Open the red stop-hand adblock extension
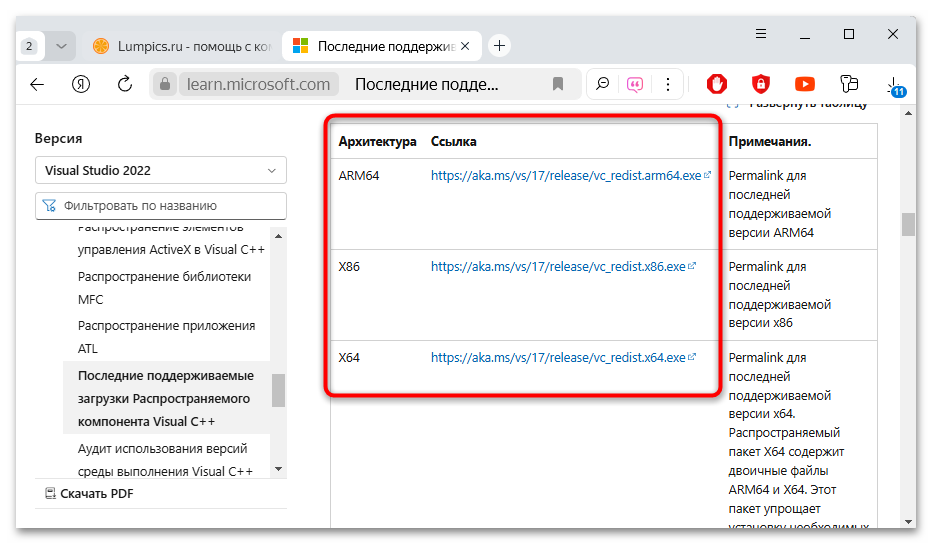The height and width of the screenshot is (544, 932). click(x=717, y=84)
